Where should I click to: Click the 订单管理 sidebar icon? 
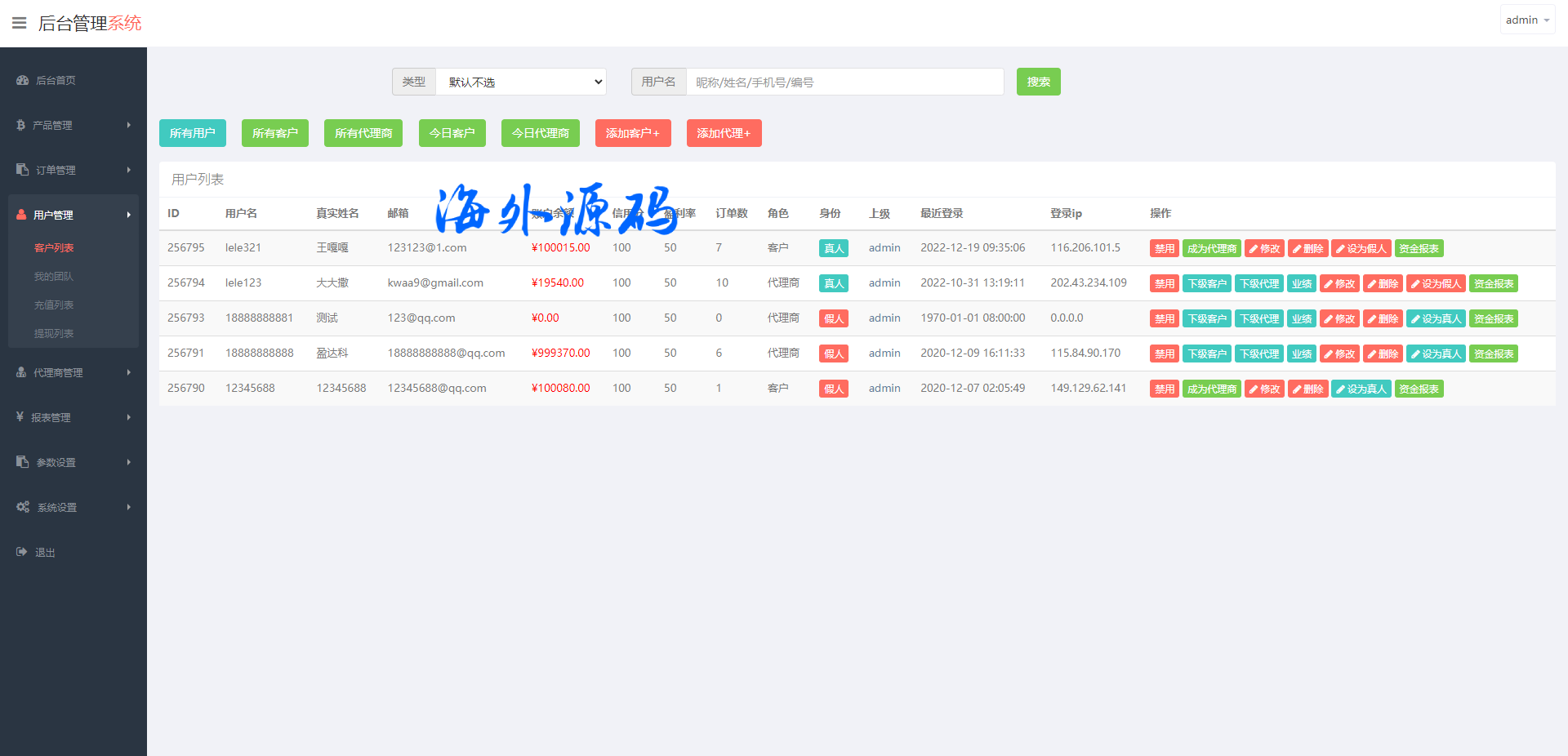click(x=23, y=170)
